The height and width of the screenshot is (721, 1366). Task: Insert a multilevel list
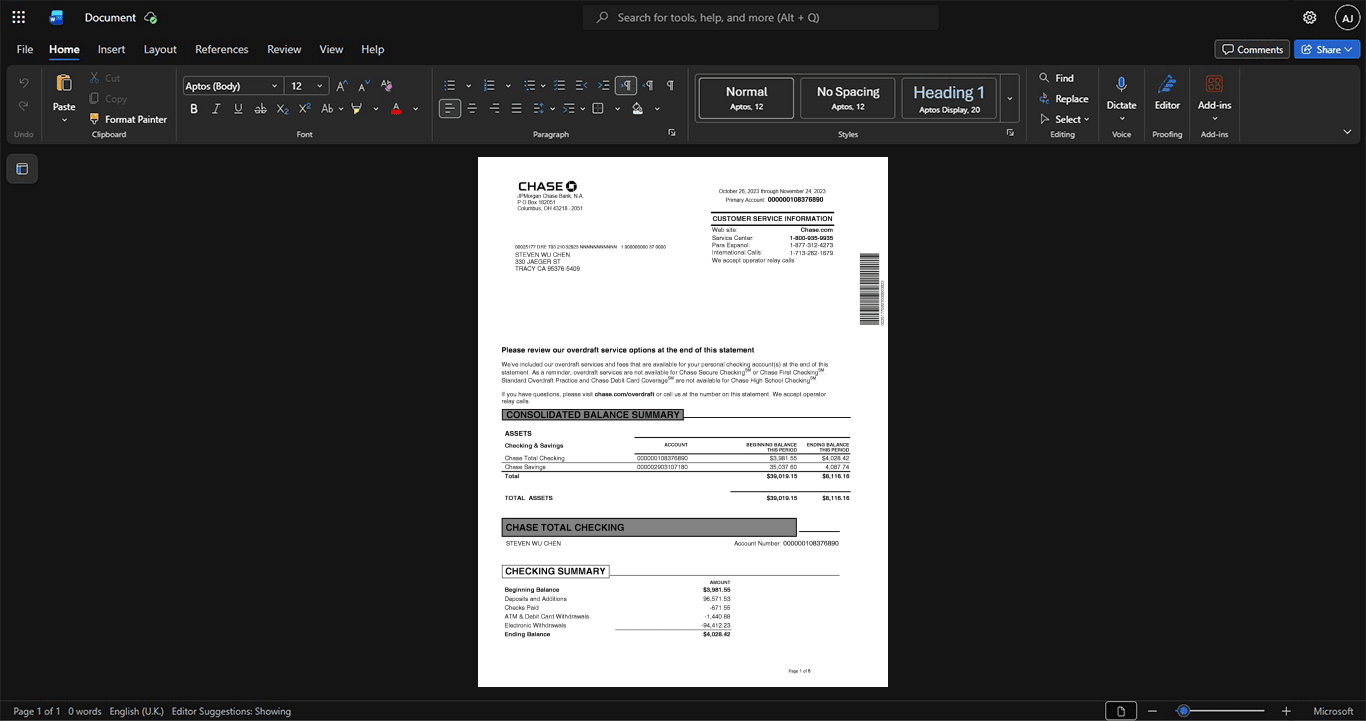(529, 86)
